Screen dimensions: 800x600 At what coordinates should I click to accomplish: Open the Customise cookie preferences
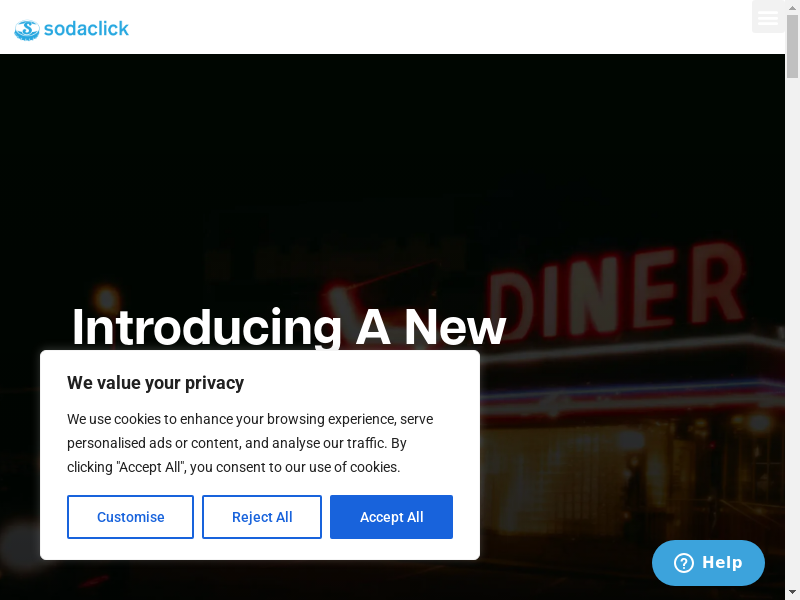[x=131, y=517]
